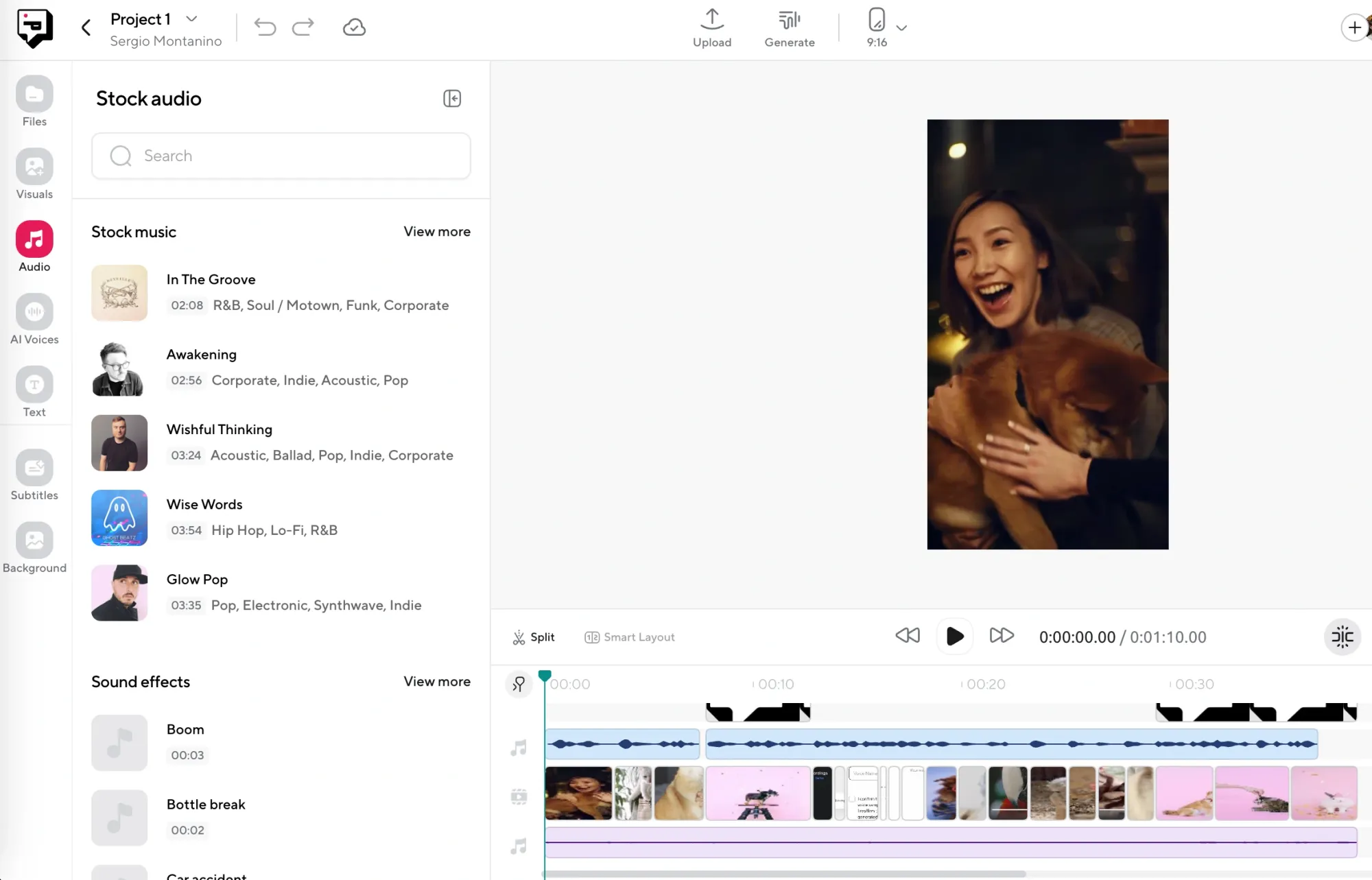Viewport: 1372px width, 880px height.
Task: Click the stock audio Search field
Action: (x=281, y=156)
